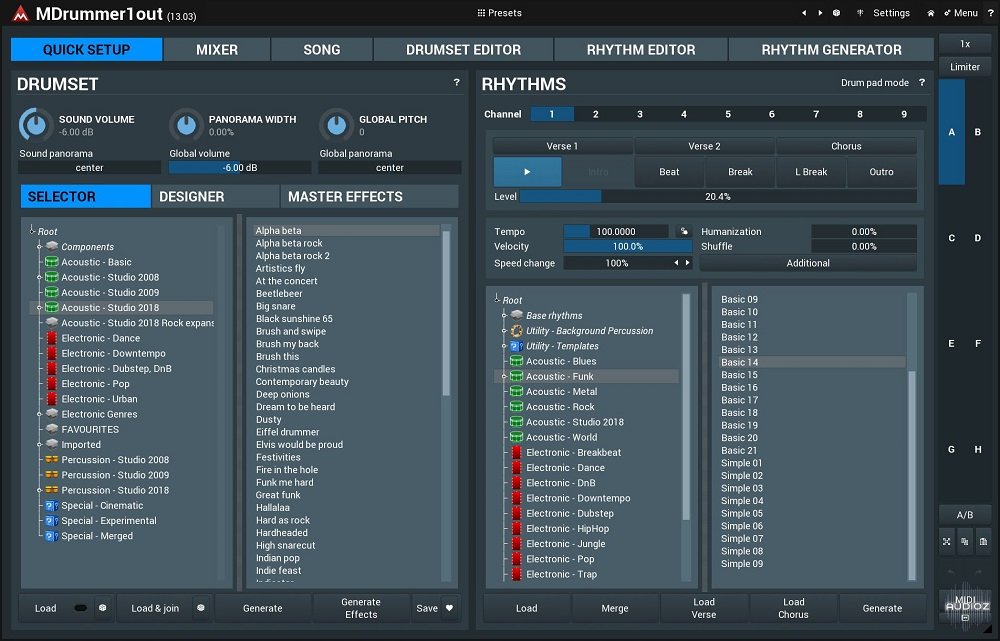Toggle Drum pad mode
1000x641 pixels.
[x=874, y=83]
